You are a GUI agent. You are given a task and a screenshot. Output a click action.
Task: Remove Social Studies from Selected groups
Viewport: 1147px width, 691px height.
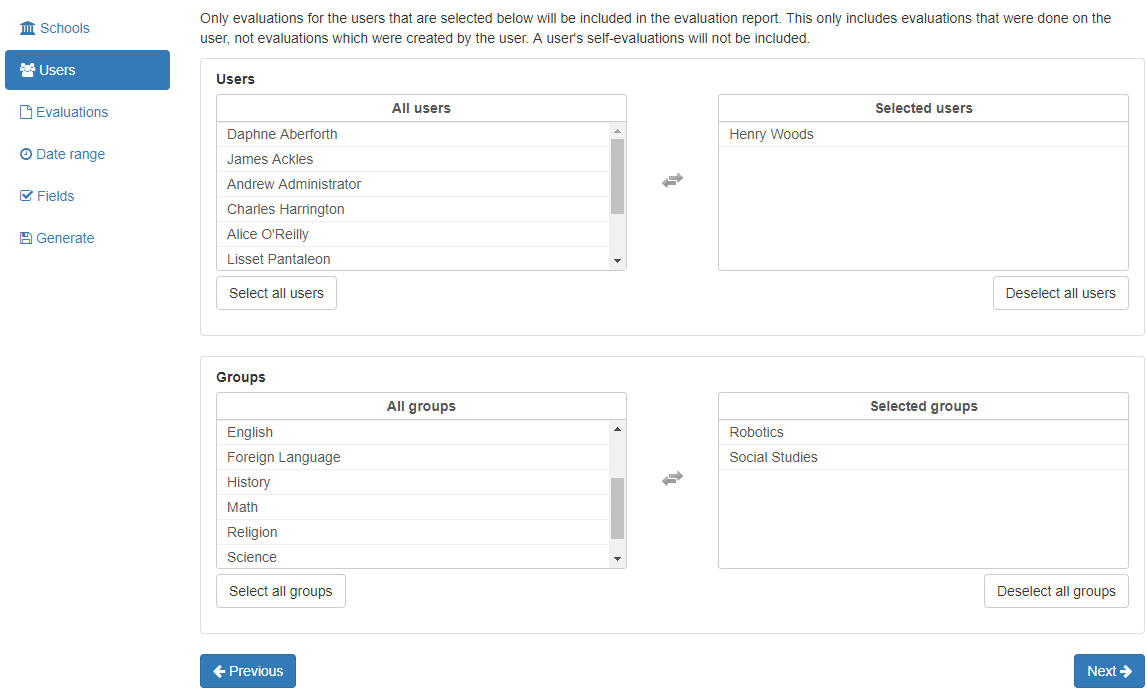tap(923, 458)
